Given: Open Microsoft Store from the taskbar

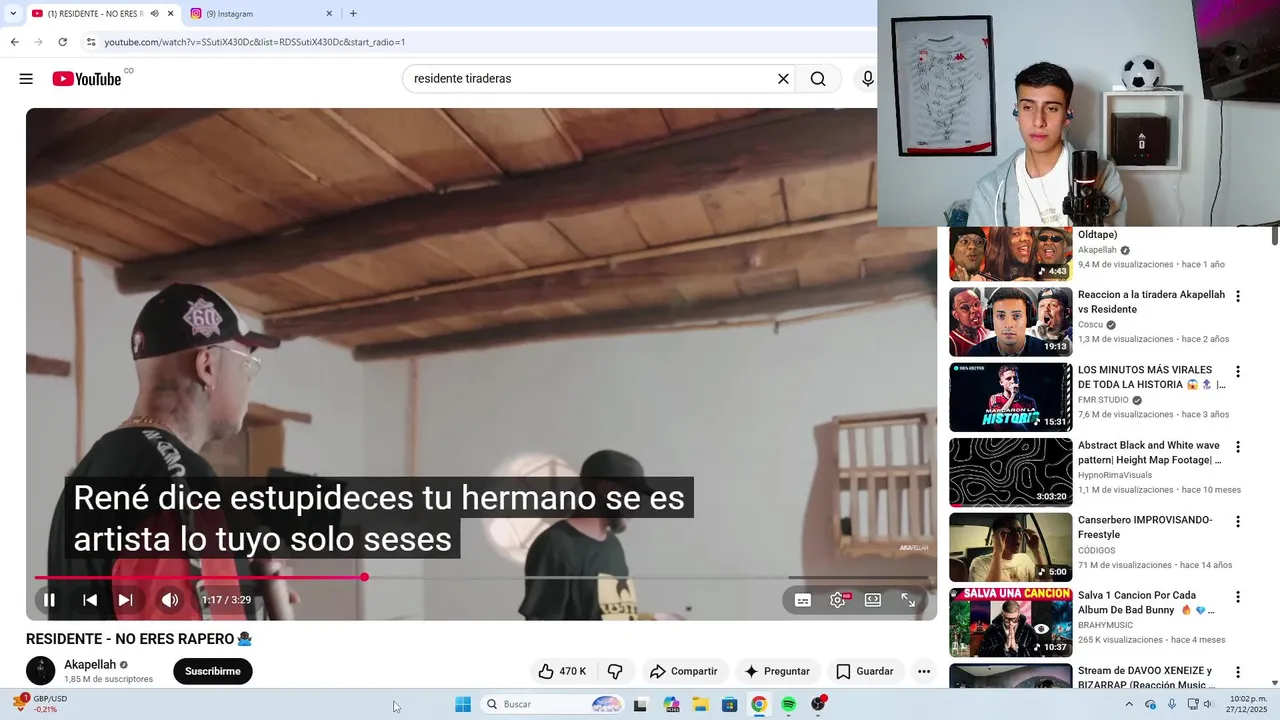Looking at the screenshot, I should [x=729, y=704].
